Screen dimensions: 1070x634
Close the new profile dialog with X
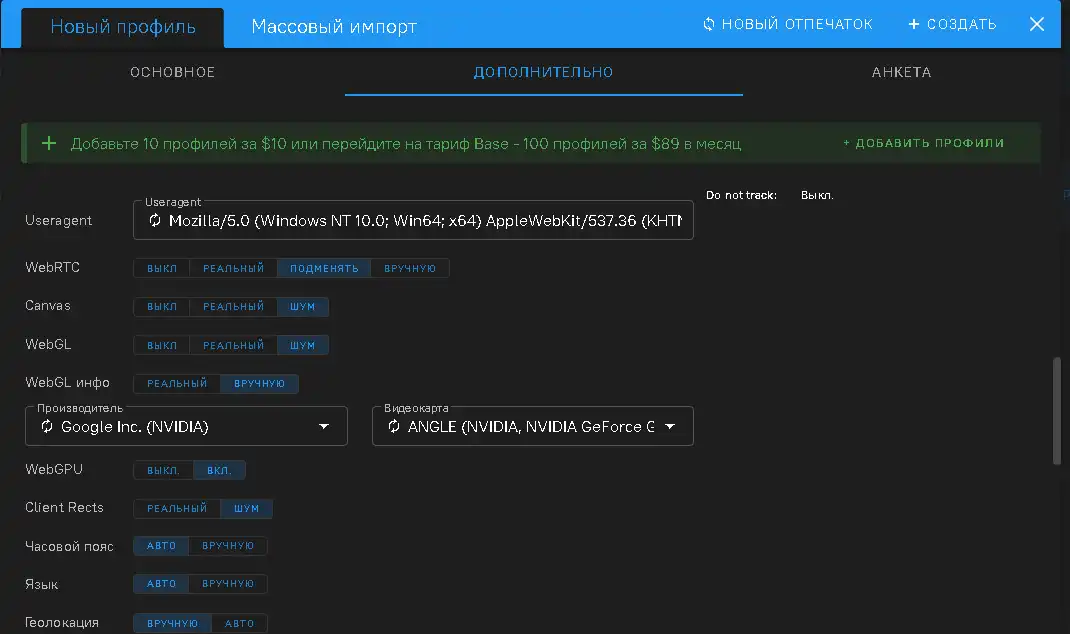[1037, 25]
